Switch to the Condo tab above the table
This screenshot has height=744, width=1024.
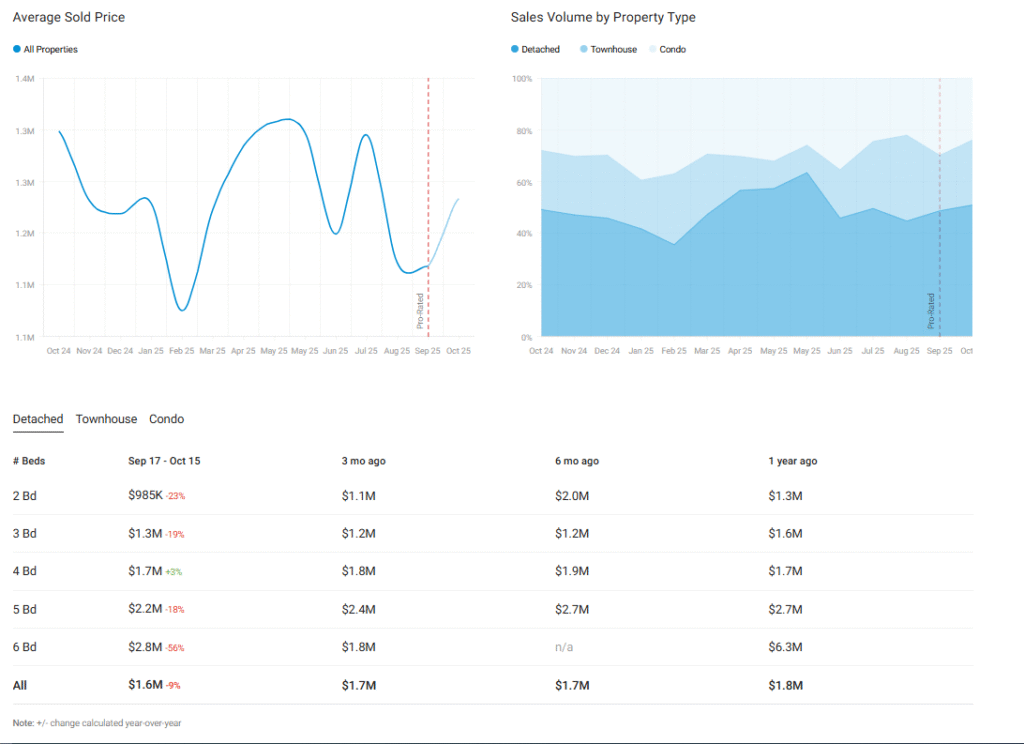tap(166, 419)
